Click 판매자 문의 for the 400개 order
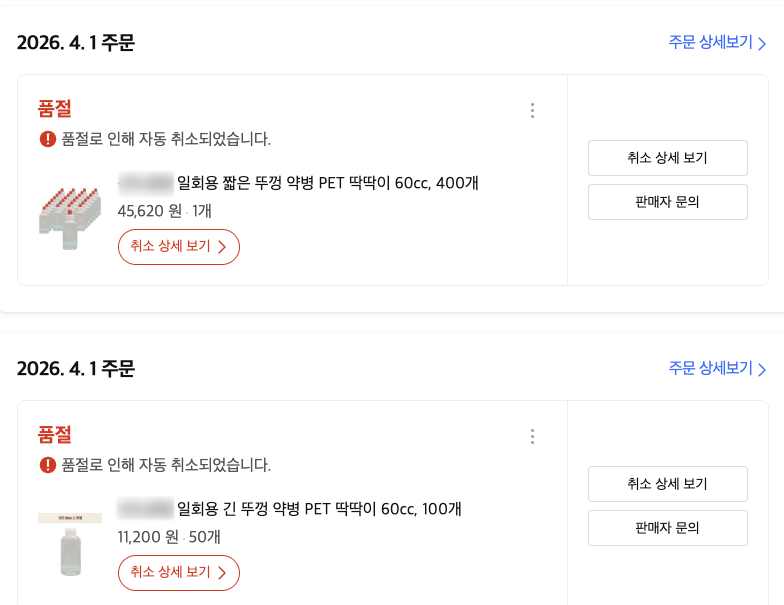Screen dimensions: 784x605 (667, 202)
